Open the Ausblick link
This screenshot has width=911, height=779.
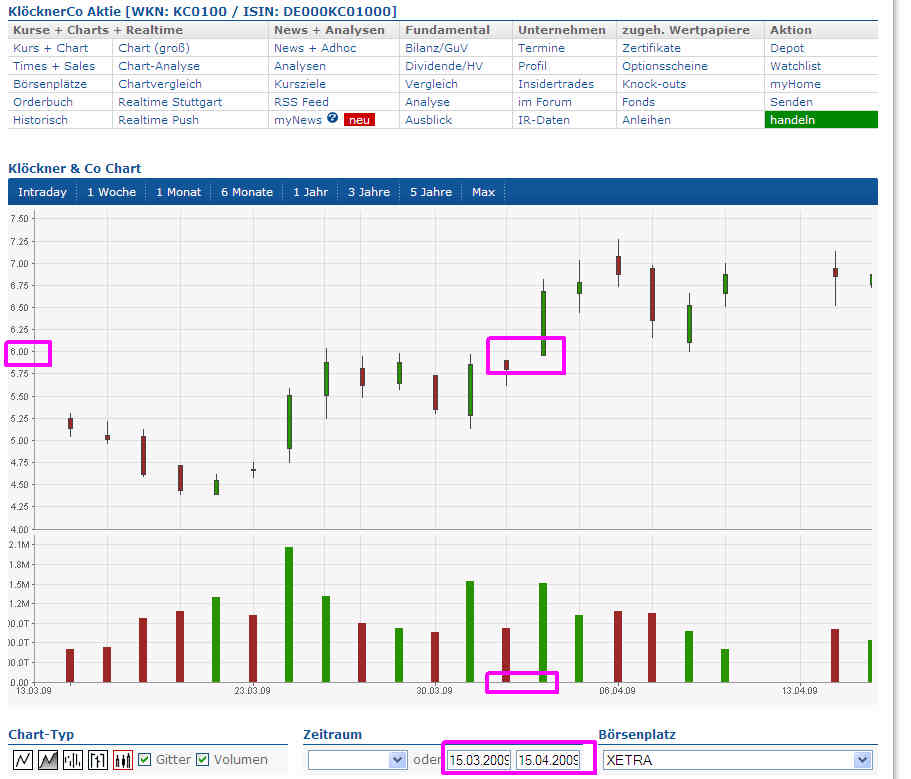428,120
